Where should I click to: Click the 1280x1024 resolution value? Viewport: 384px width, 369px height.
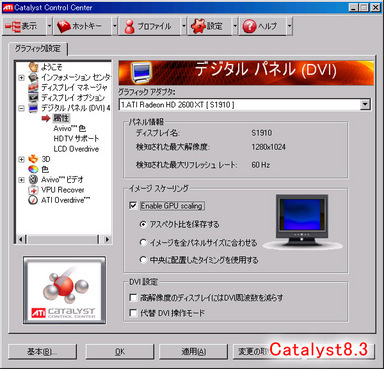click(269, 147)
